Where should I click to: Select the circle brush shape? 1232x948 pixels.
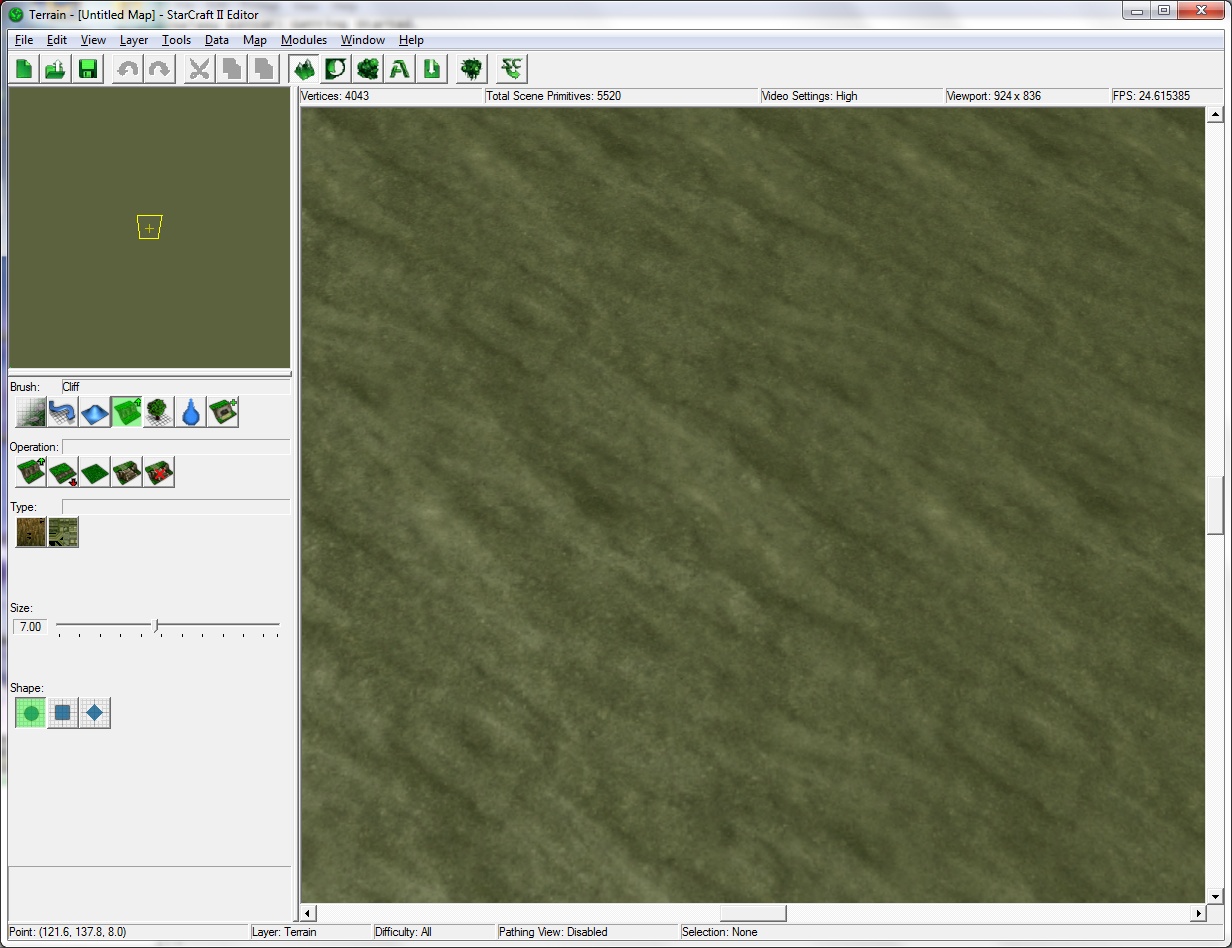coord(31,713)
